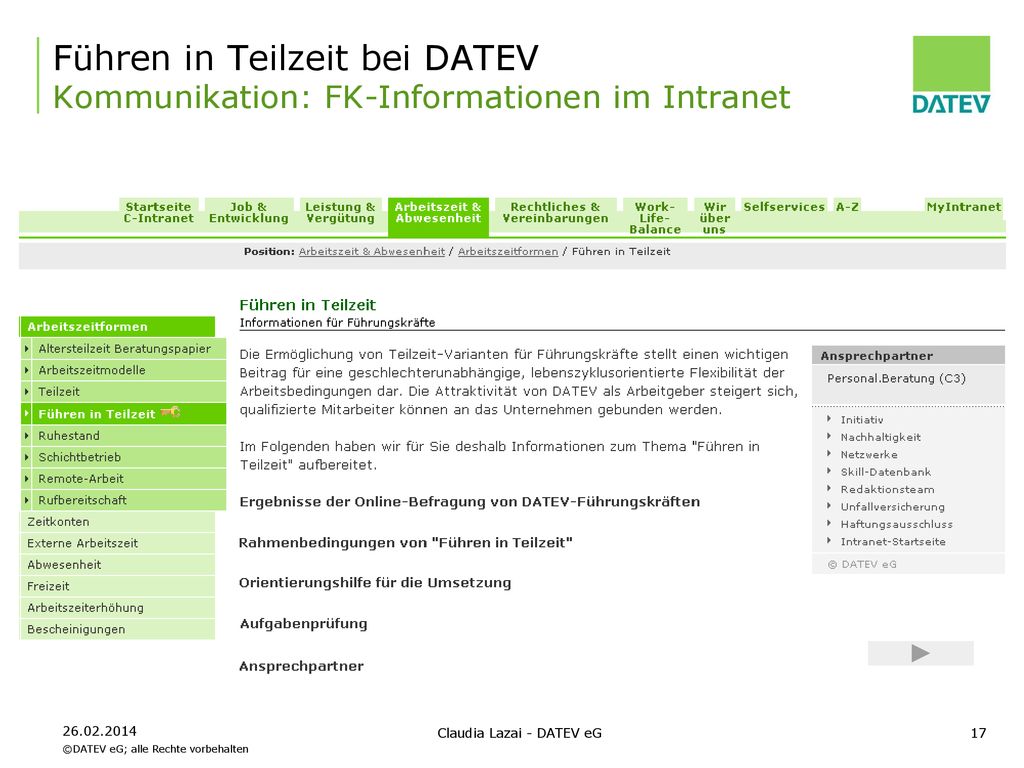Open the Initiativ link

861,420
